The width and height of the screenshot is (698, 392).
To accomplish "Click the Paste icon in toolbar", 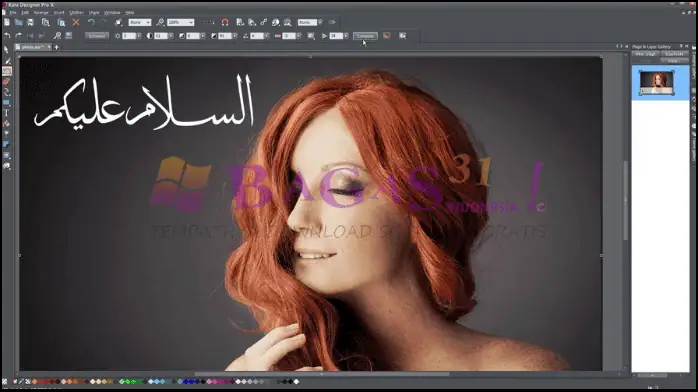I will 61,22.
